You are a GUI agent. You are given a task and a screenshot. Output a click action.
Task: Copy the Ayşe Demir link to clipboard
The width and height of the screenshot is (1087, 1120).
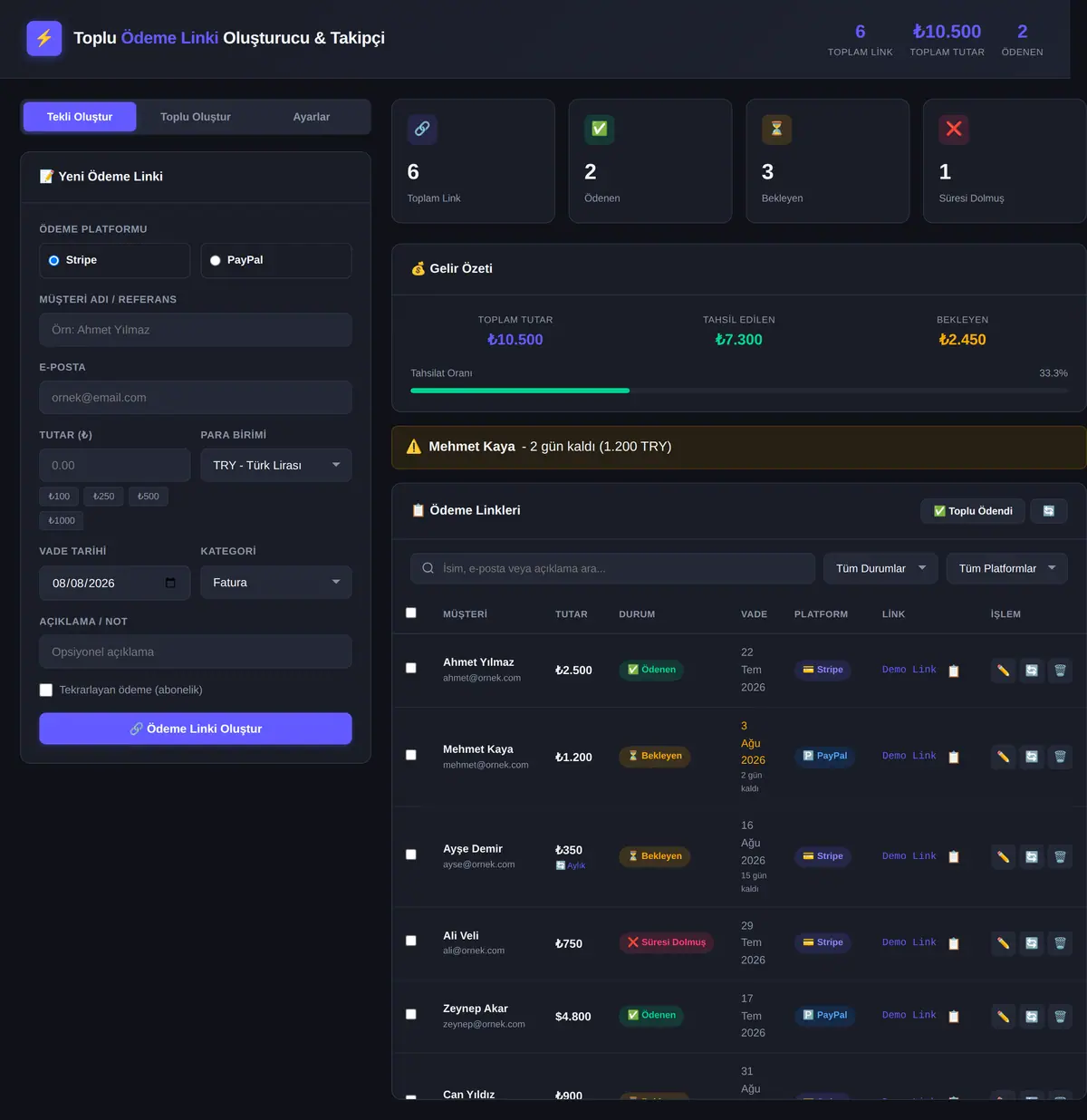point(954,856)
